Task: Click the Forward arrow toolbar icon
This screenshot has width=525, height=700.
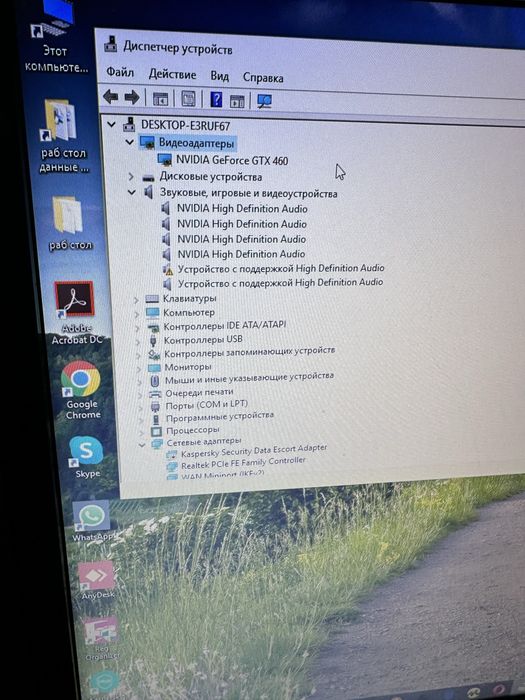Action: [x=132, y=97]
